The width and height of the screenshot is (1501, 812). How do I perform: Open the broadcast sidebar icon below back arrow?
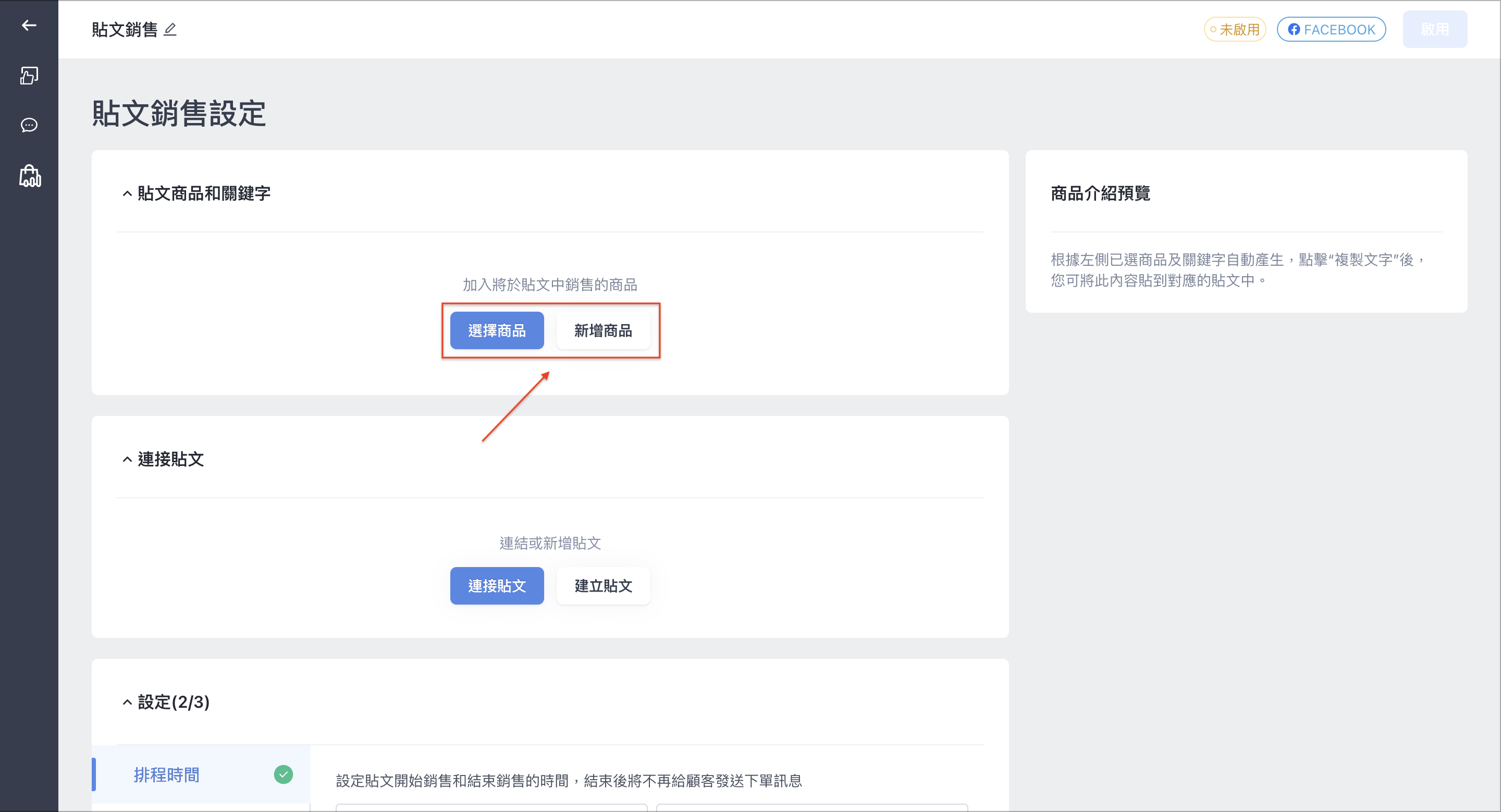tap(29, 75)
